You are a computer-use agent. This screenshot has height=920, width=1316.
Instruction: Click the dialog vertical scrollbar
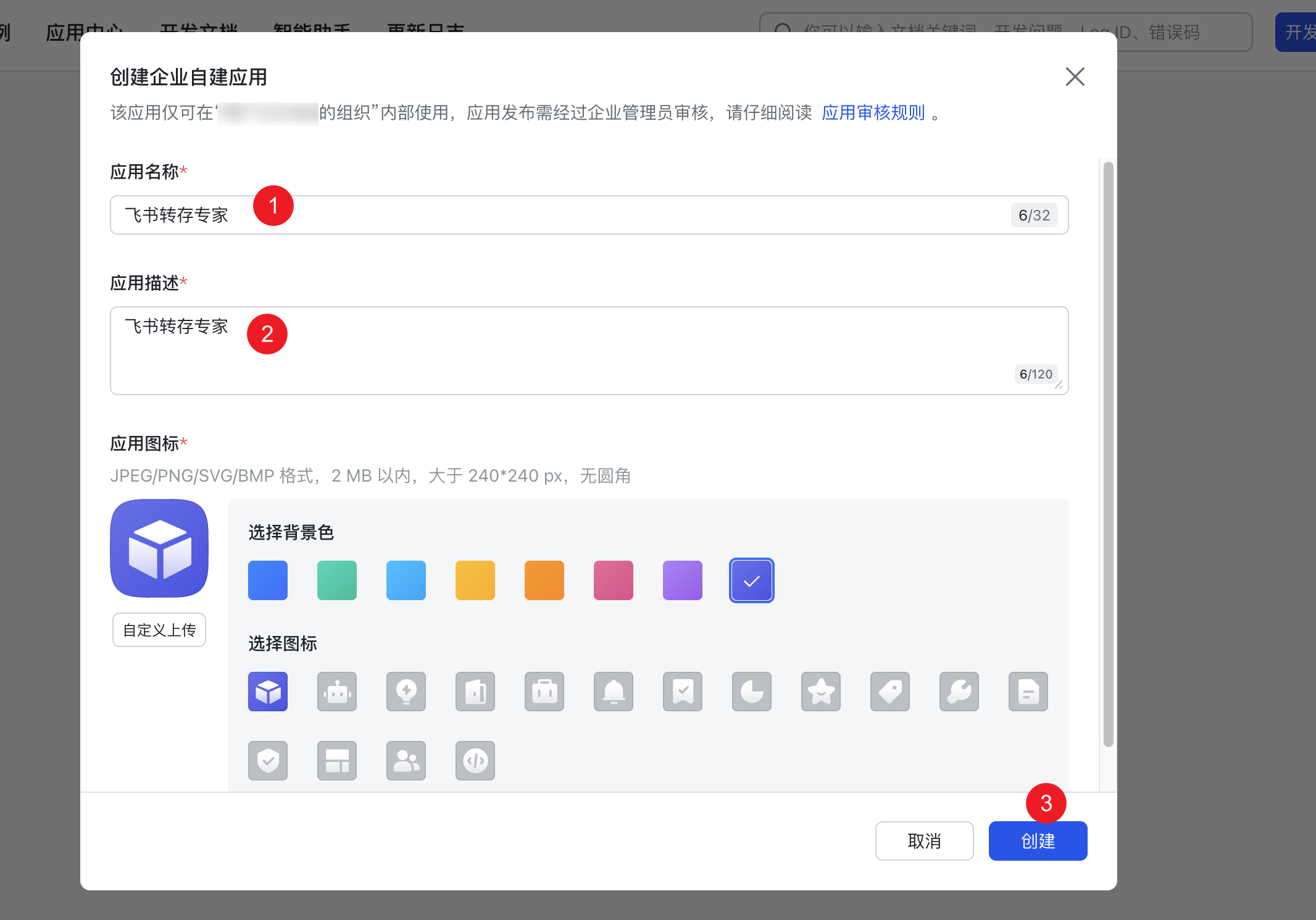1109,454
